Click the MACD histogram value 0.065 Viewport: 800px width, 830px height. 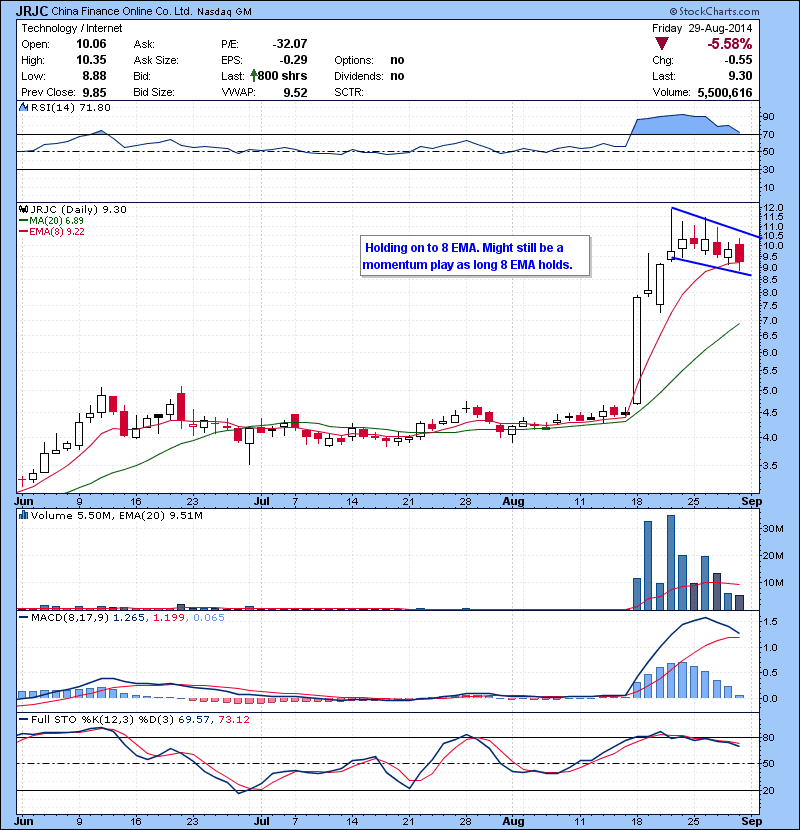(209, 617)
